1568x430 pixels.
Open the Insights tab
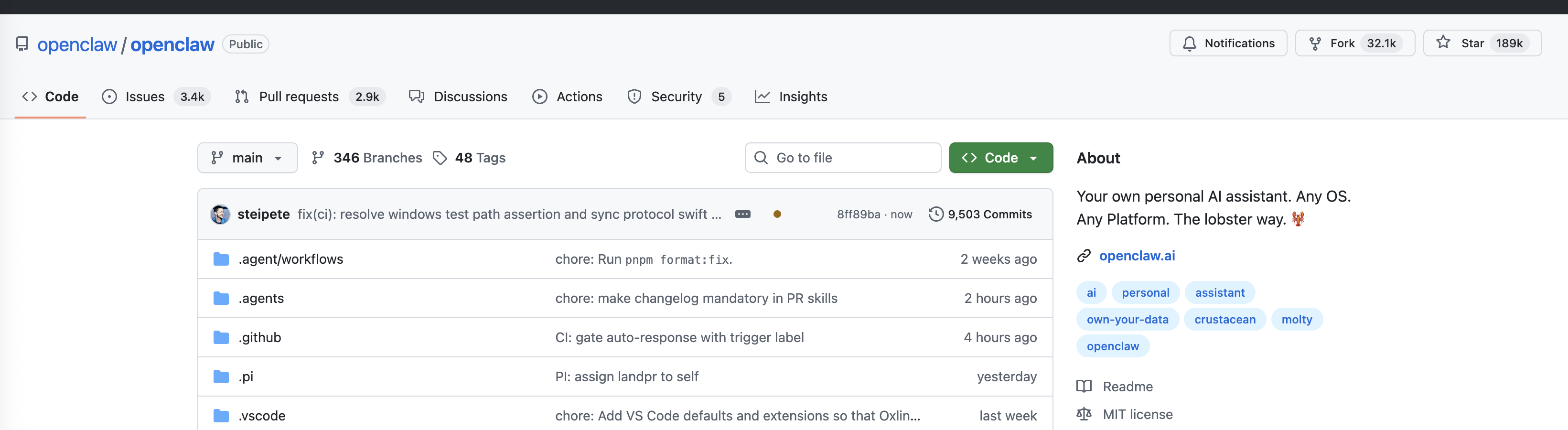802,97
